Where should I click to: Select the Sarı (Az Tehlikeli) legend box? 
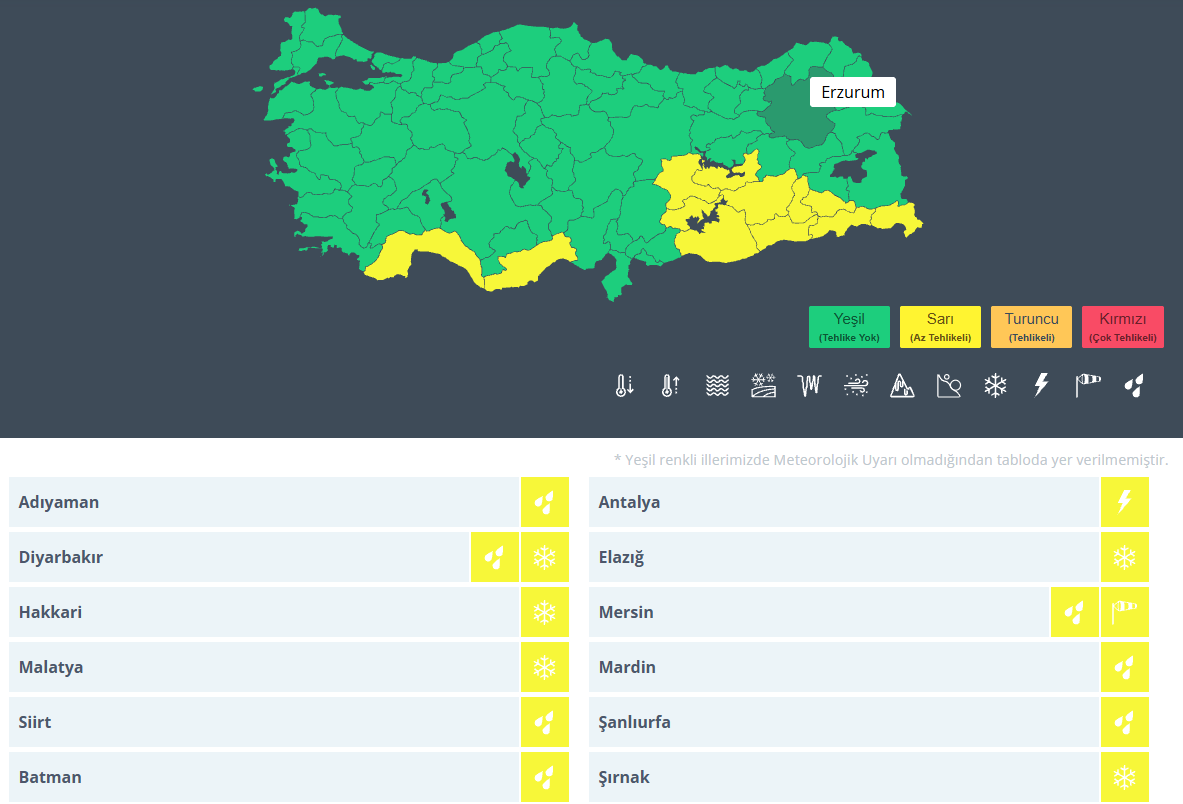(940, 327)
